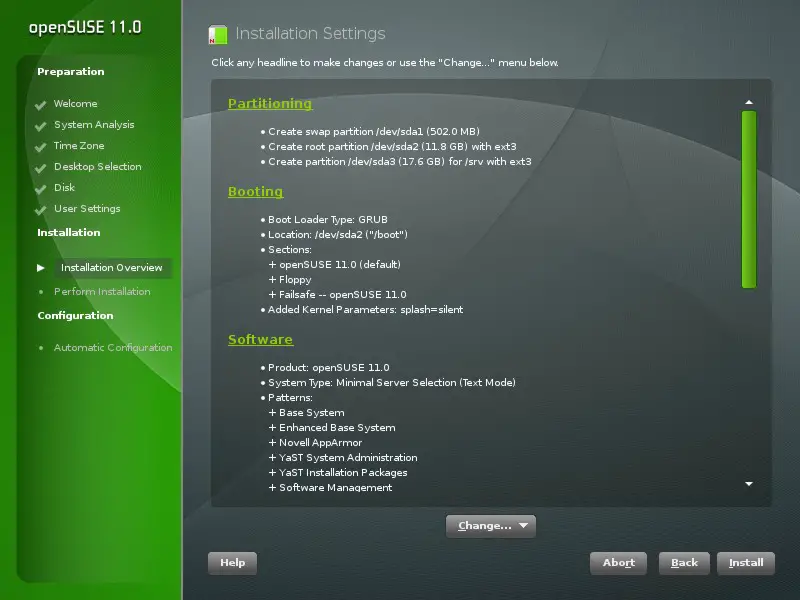
Task: Select Installation Overview in the sidebar
Action: click(112, 268)
